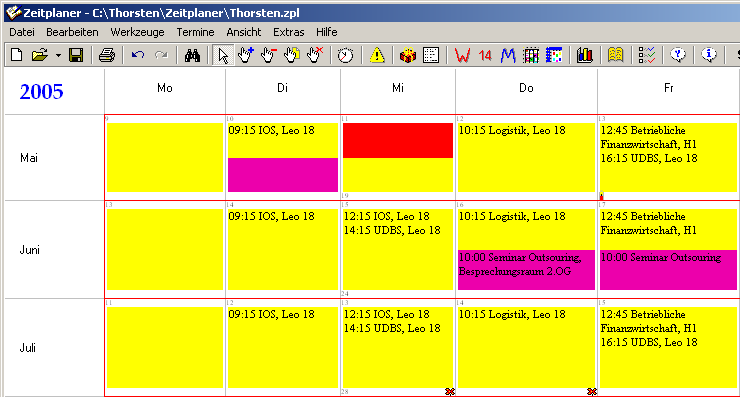The height and width of the screenshot is (397, 740).
Task: Click the small candle marker below Mai Friday
Action: pyautogui.click(x=601, y=195)
